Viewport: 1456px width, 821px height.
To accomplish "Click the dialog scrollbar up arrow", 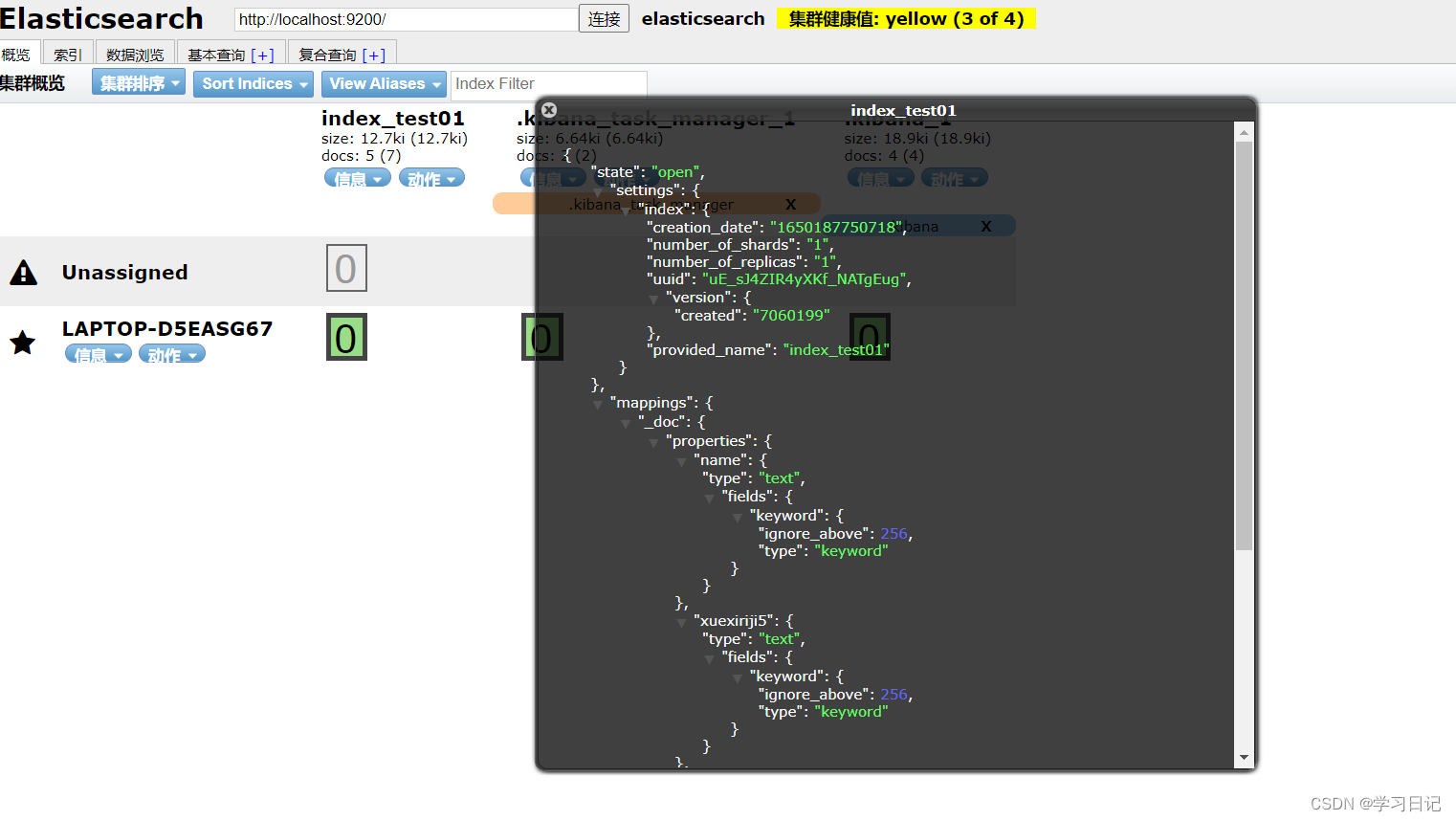I will (1244, 132).
